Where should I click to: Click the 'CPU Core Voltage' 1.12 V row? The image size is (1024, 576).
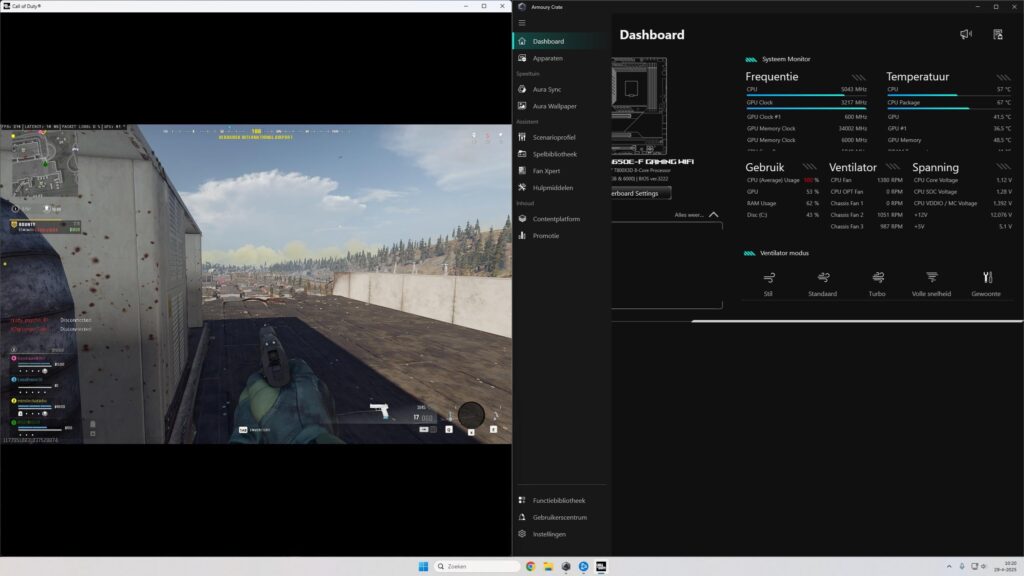963,180
